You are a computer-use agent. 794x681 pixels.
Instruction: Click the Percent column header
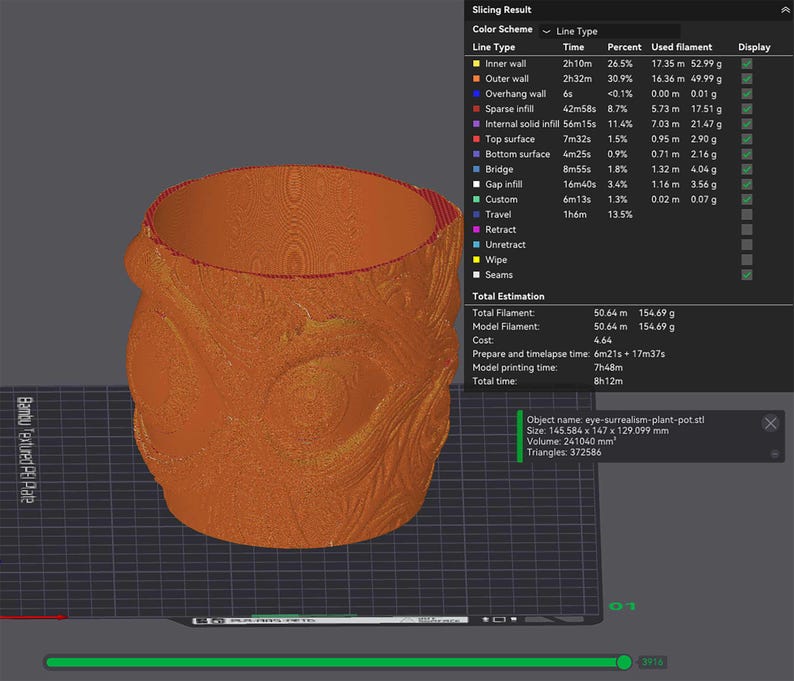click(x=624, y=47)
